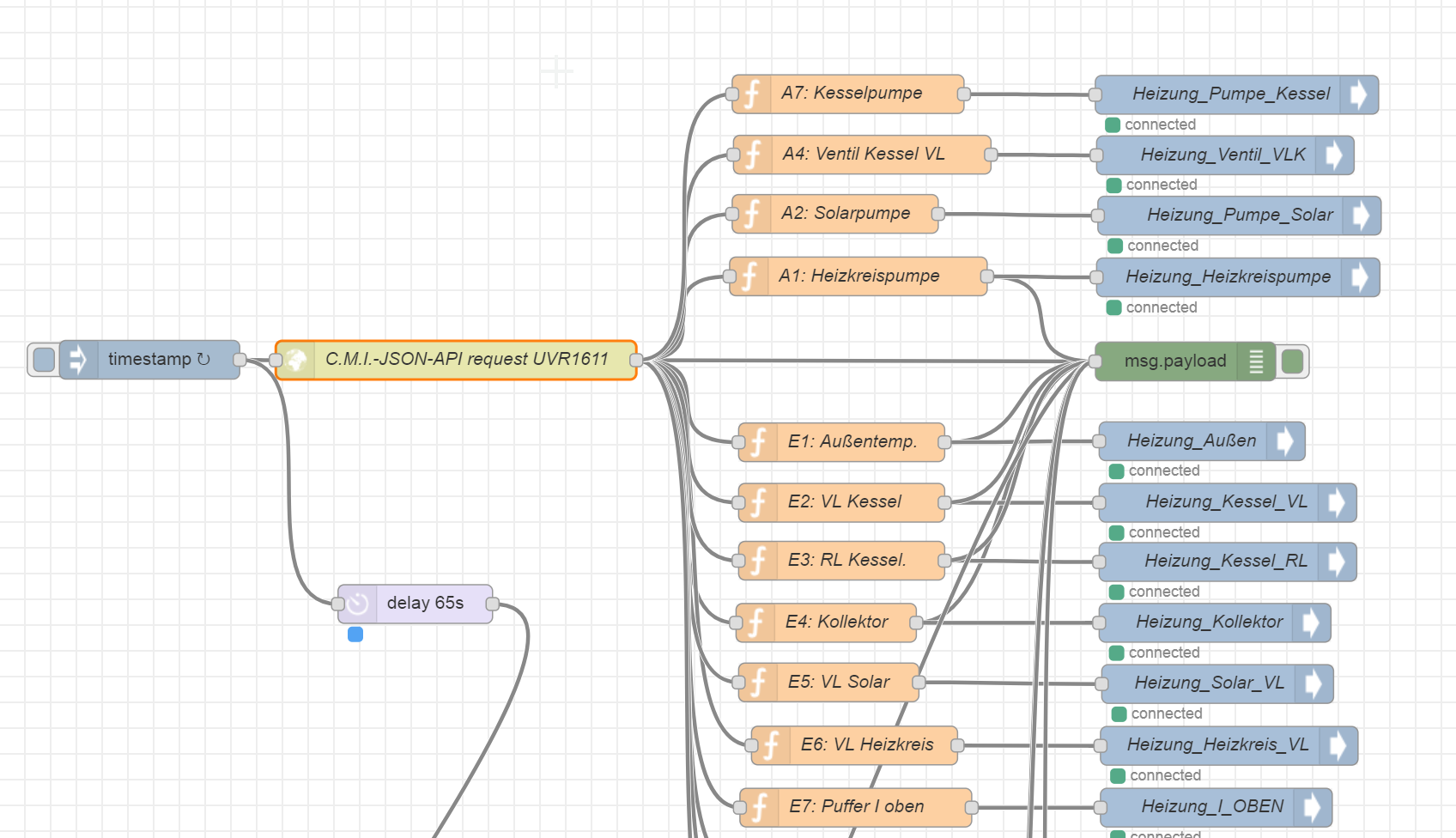Click the clock icon on delay 65s node

[358, 604]
